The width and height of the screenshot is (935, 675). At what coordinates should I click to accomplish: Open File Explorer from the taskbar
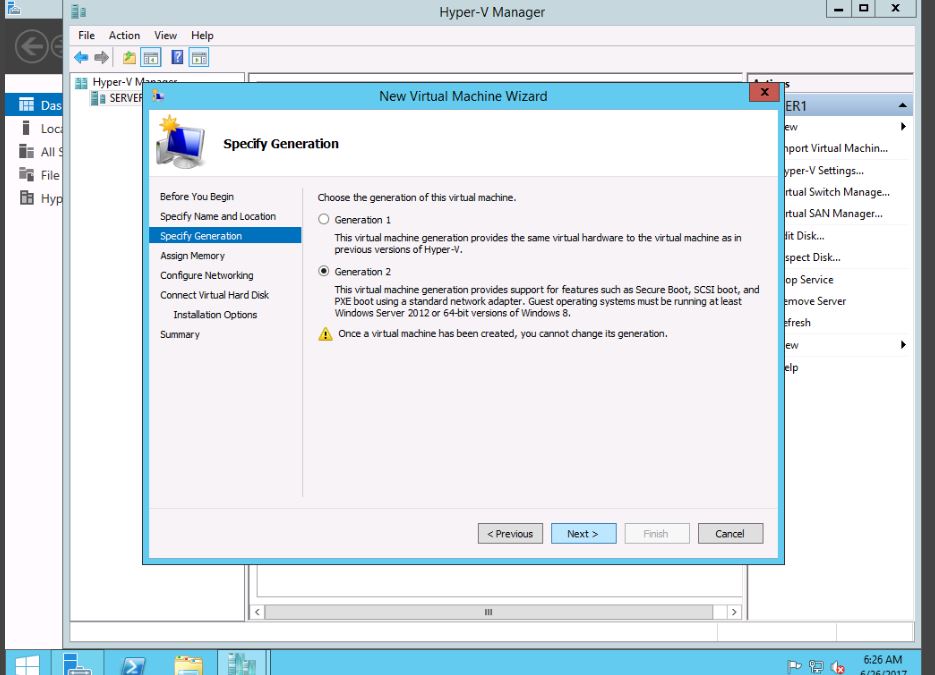(188, 665)
